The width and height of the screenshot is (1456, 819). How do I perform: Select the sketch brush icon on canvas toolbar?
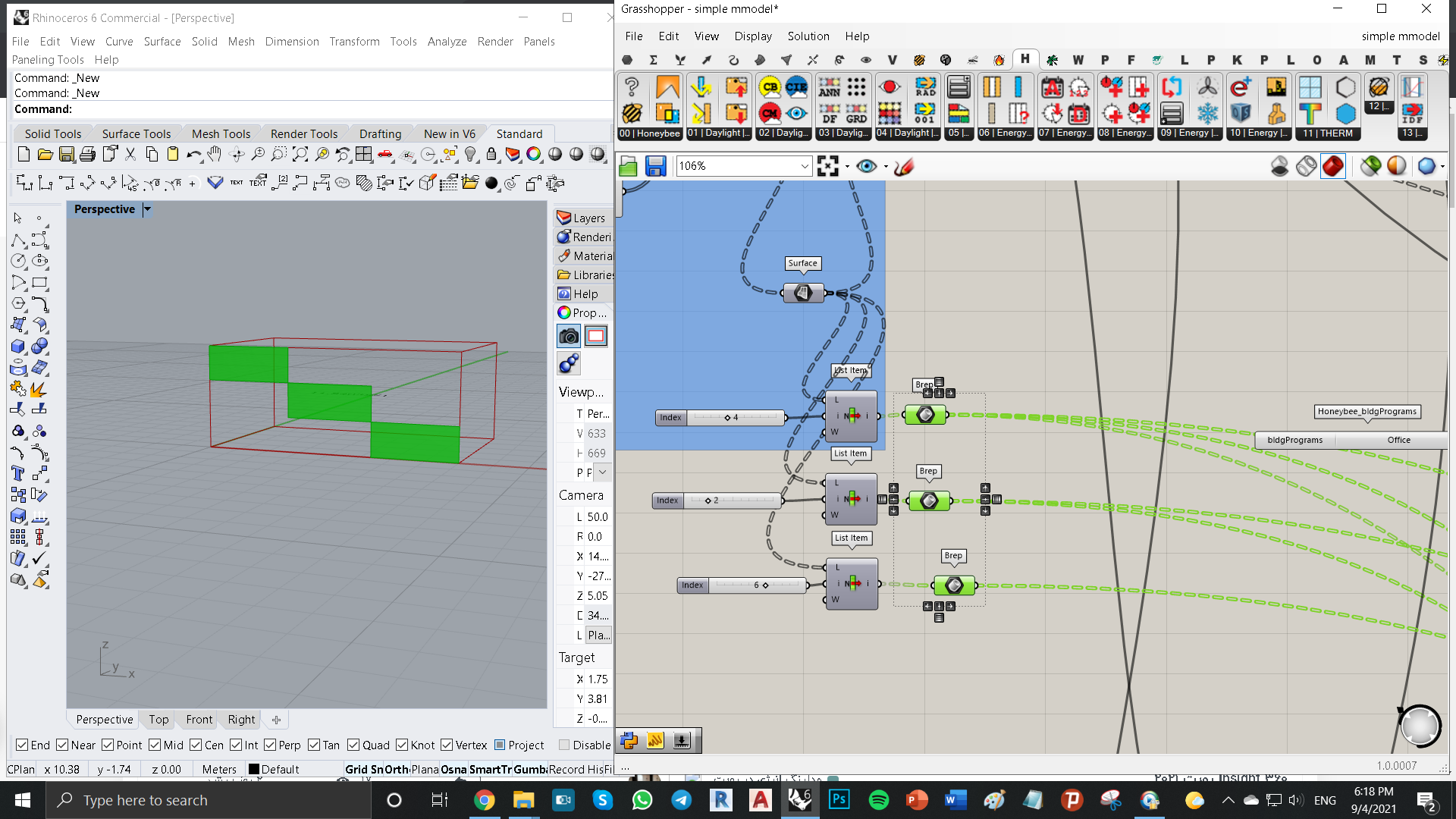[903, 166]
